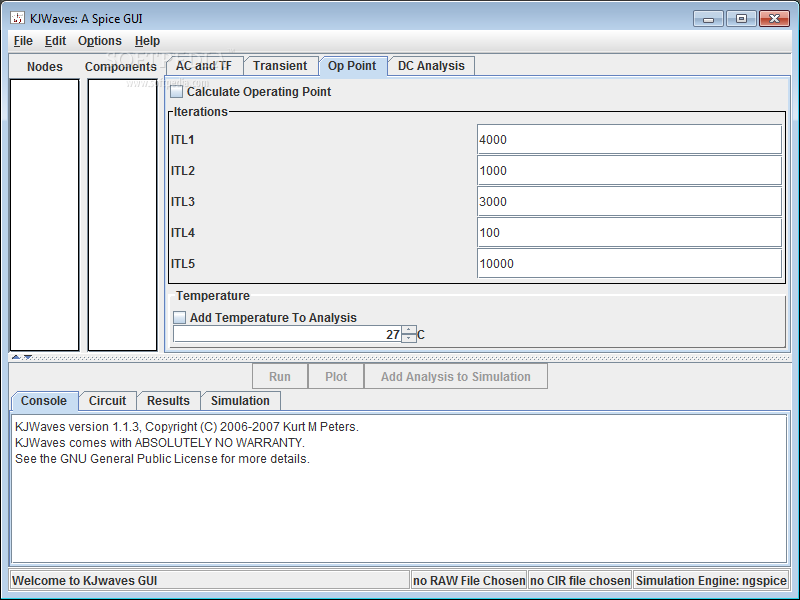This screenshot has width=800, height=600.
Task: Enable Calculate Operating Point checkbox
Action: (x=177, y=92)
